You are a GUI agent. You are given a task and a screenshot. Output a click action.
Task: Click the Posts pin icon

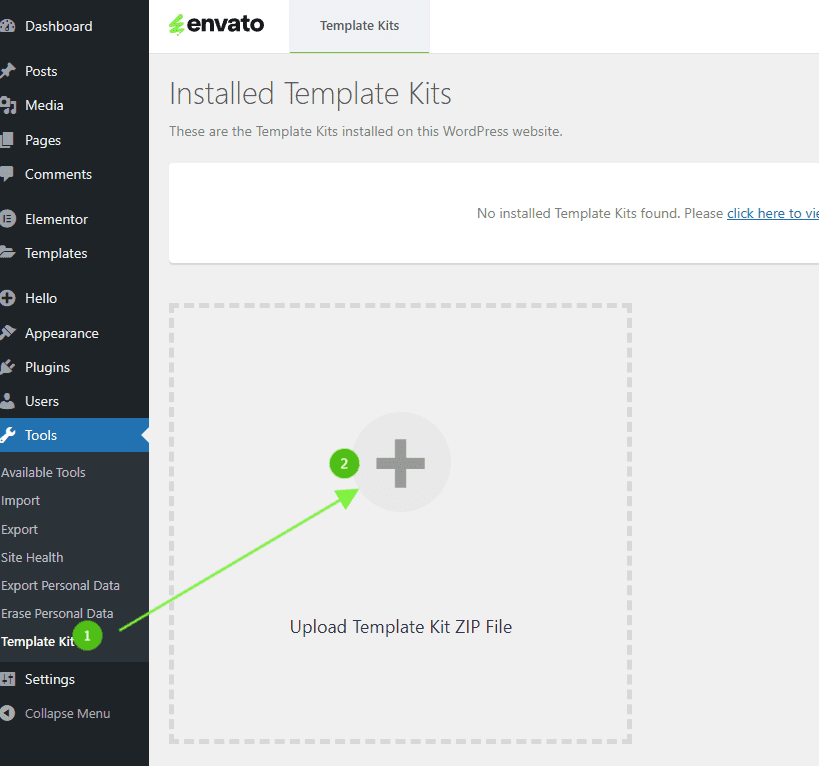(x=8, y=71)
